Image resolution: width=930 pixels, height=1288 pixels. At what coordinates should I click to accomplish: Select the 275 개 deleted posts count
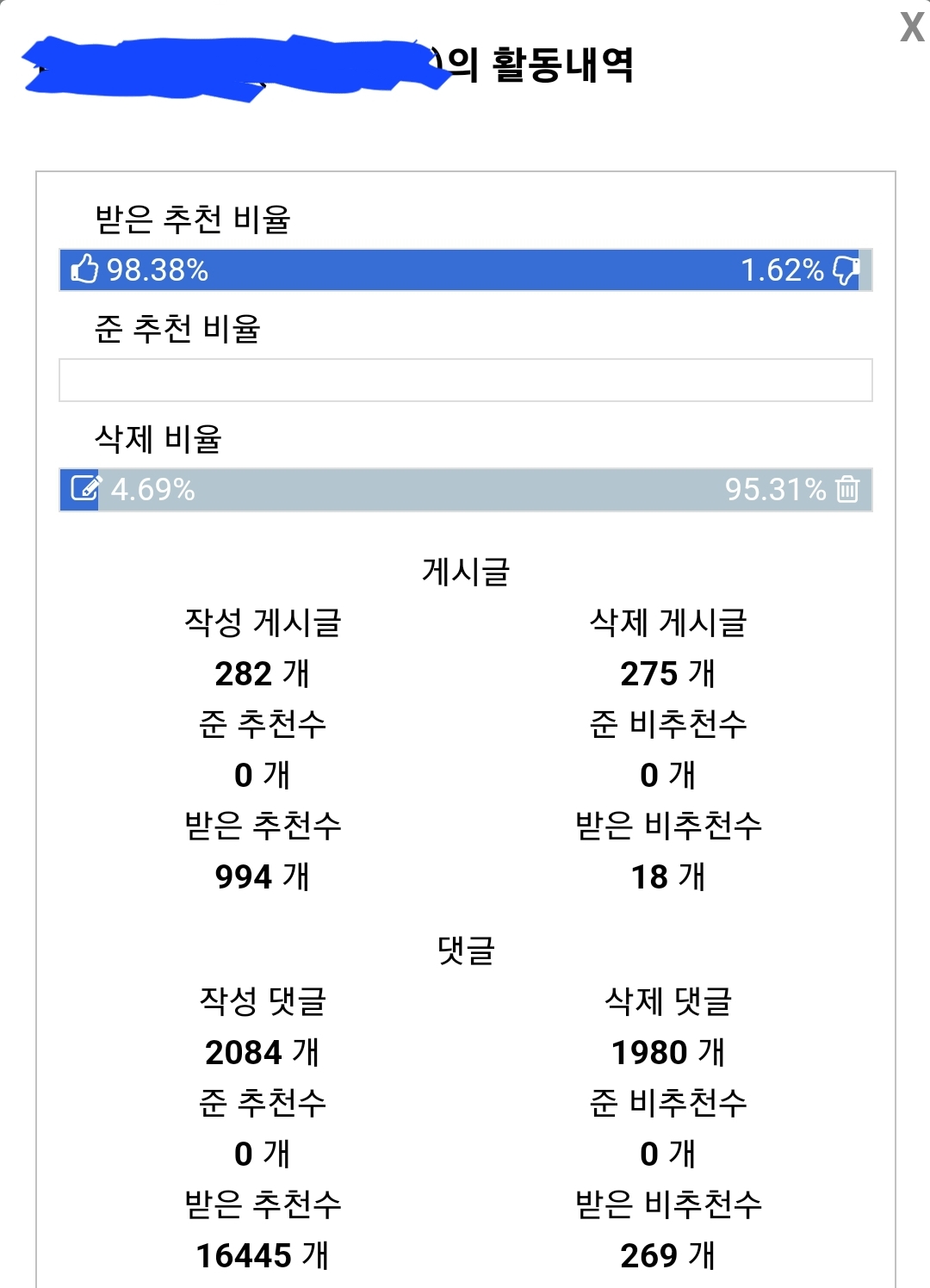(x=668, y=673)
